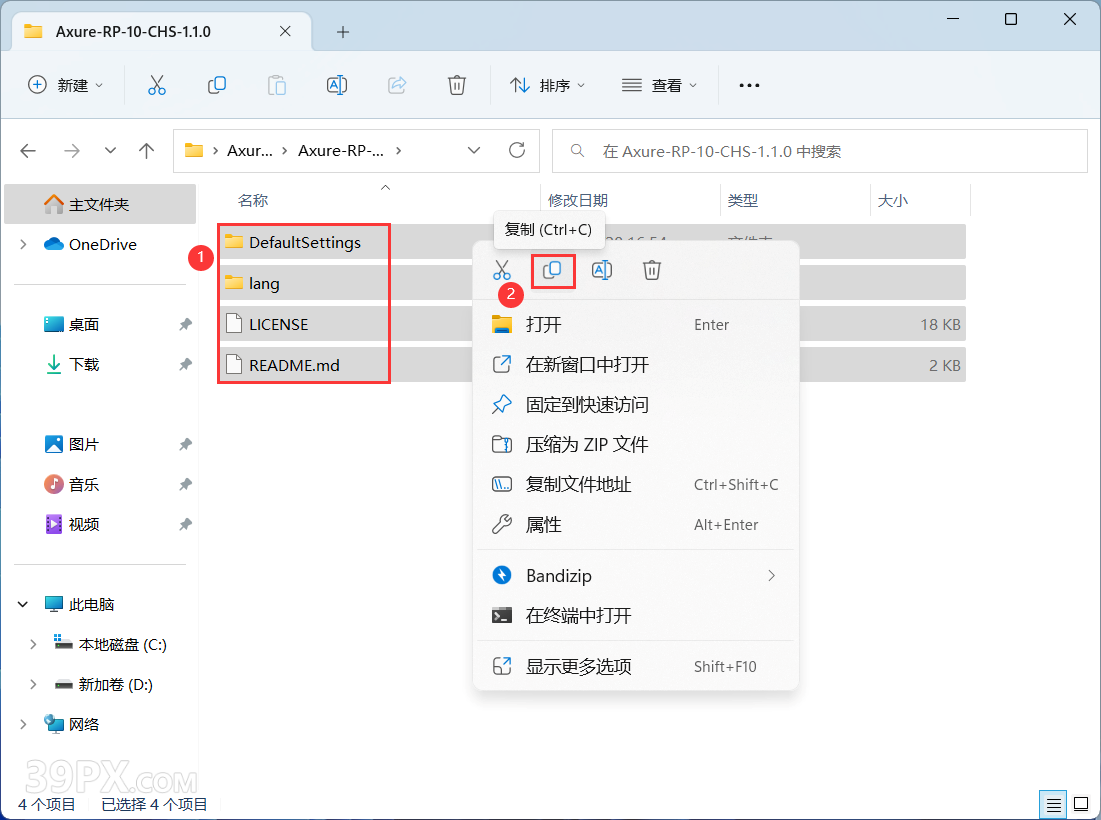1101x820 pixels.
Task: Expand the address bar history chevron
Action: point(474,150)
